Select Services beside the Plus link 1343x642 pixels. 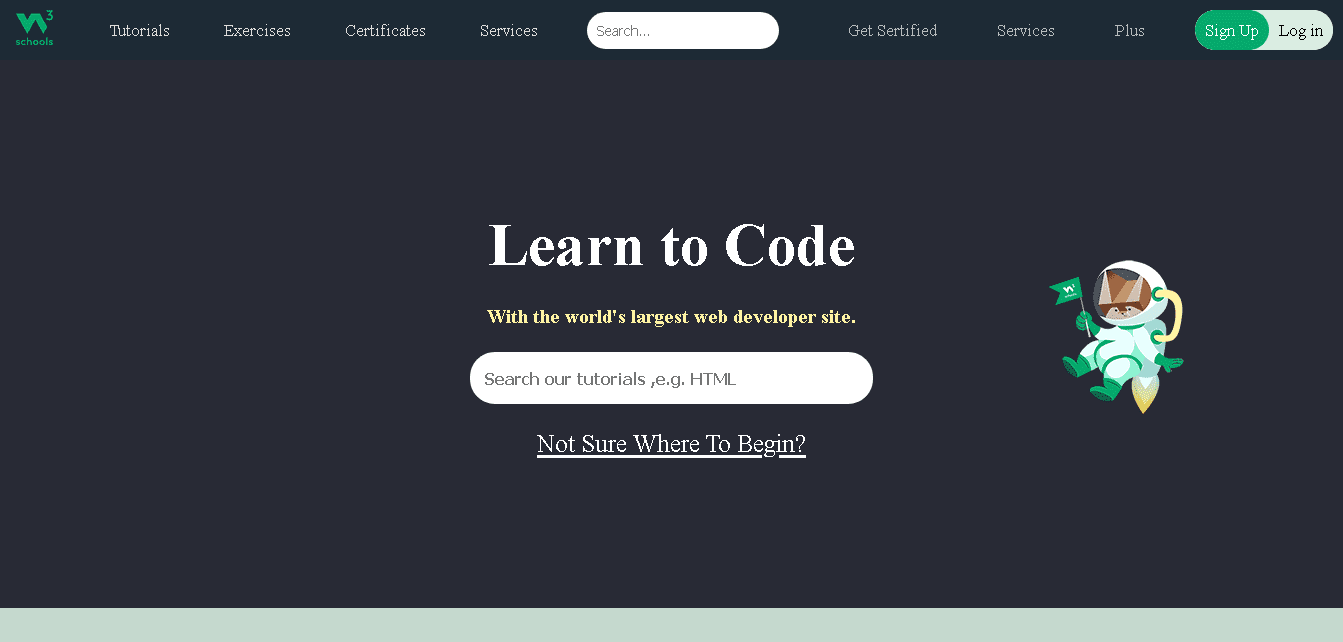[x=1025, y=31]
